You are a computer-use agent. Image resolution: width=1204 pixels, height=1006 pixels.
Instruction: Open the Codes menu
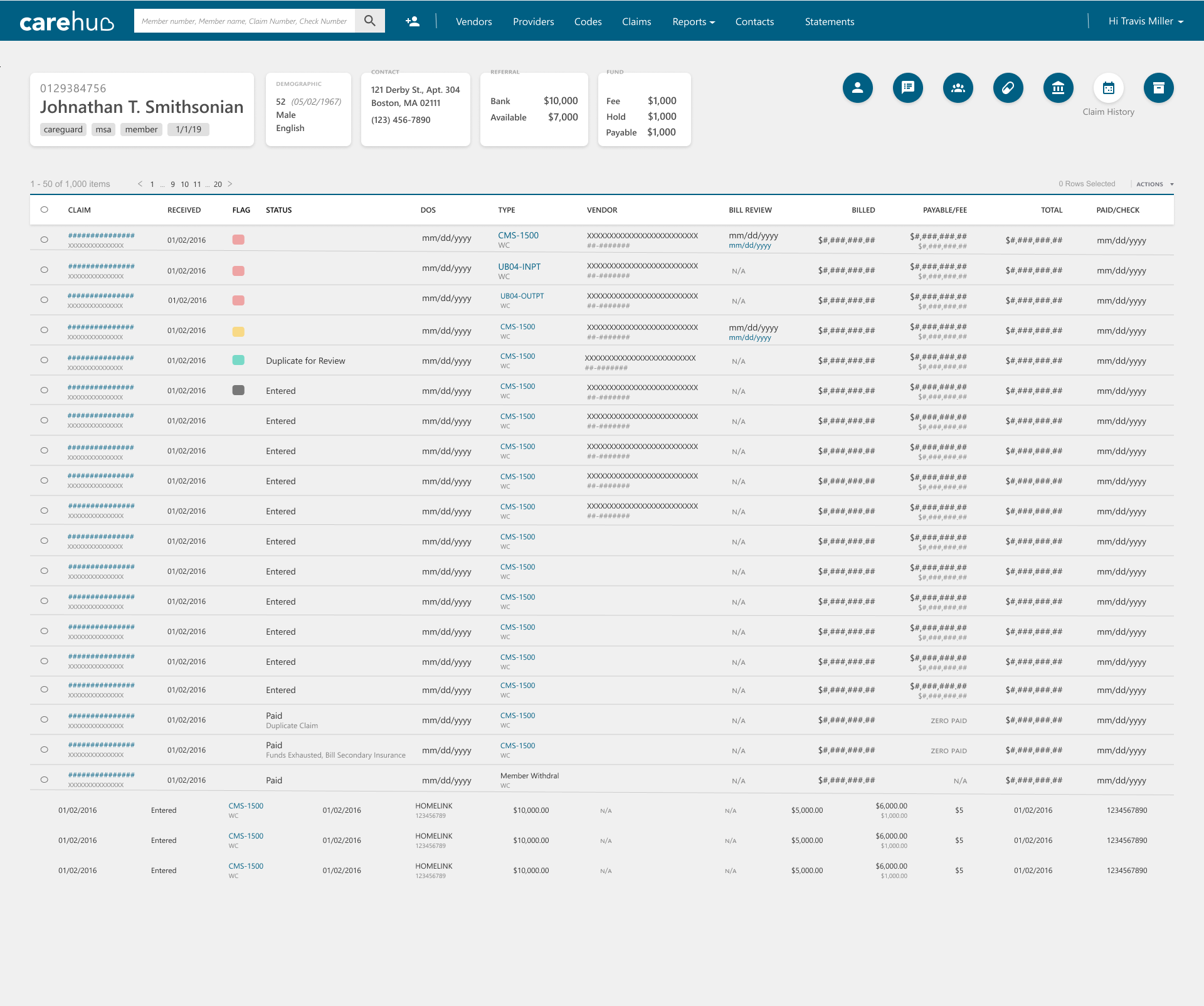[x=588, y=21]
